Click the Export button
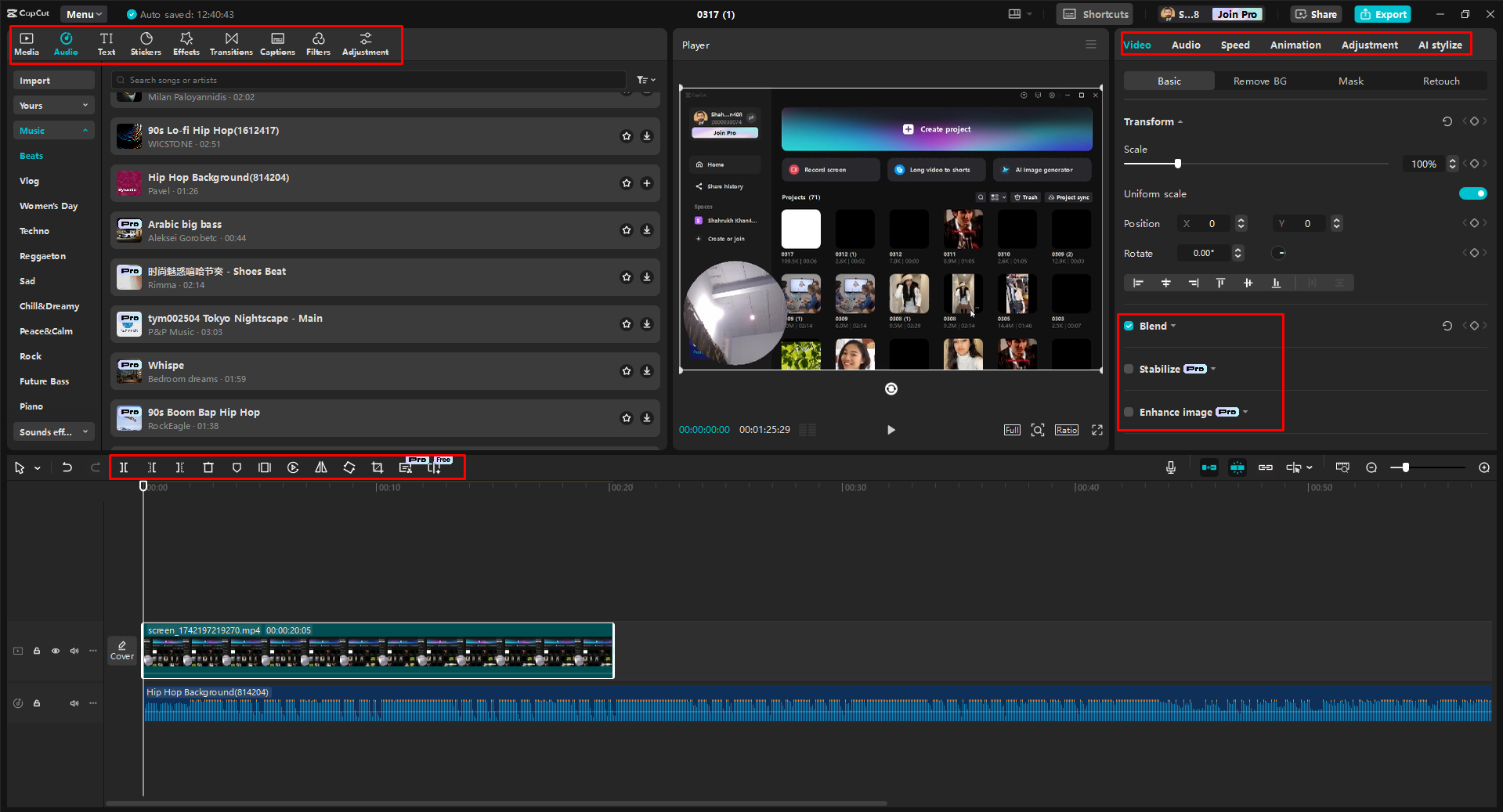The height and width of the screenshot is (812, 1503). point(1383,14)
